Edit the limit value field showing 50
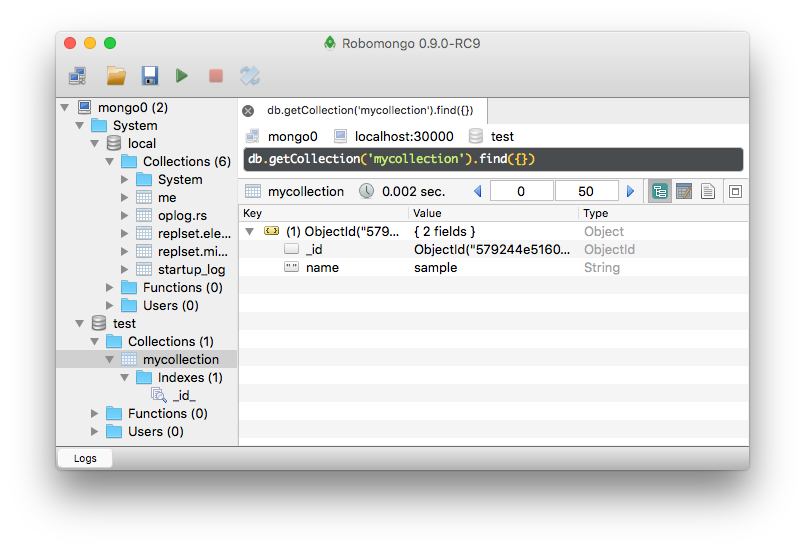 (x=586, y=192)
